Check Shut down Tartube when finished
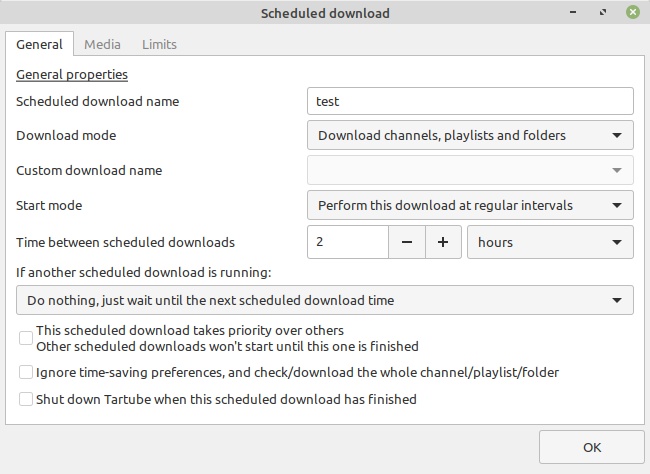The width and height of the screenshot is (650, 474). pyautogui.click(x=26, y=399)
